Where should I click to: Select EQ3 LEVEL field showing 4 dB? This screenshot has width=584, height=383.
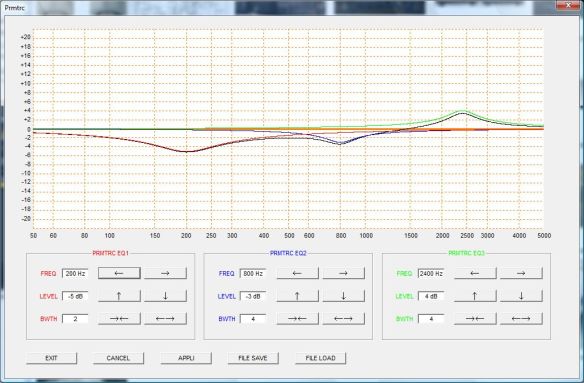click(431, 297)
